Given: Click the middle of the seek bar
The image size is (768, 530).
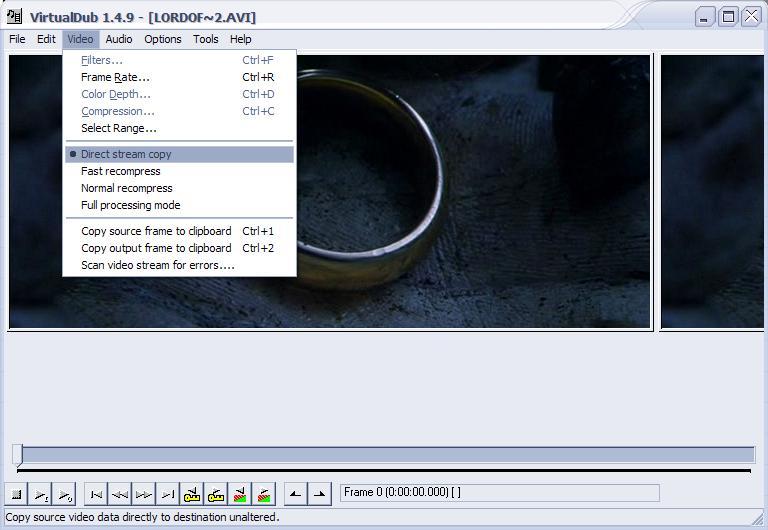Looking at the screenshot, I should tap(384, 455).
